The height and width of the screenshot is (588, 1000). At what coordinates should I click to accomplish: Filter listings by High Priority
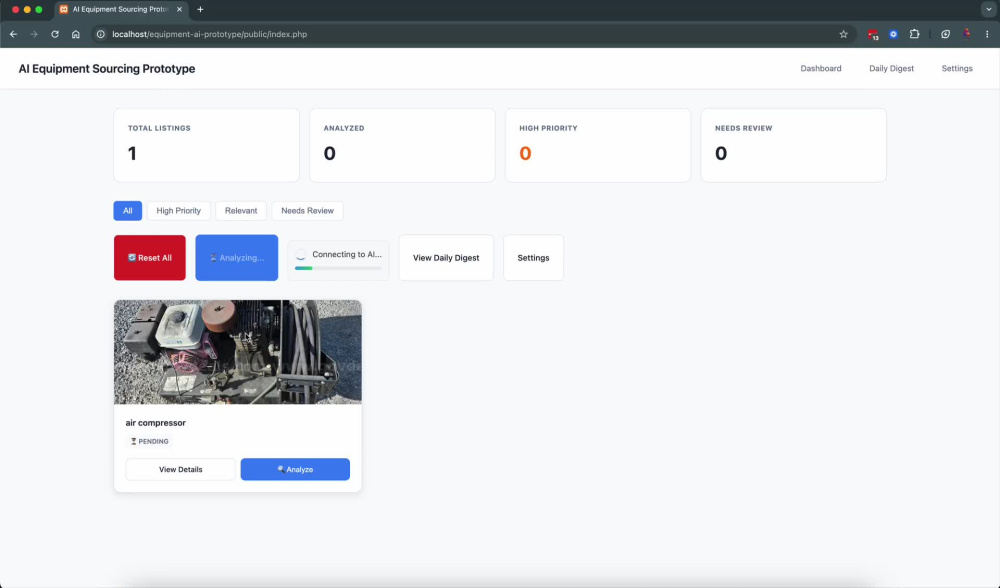[x=179, y=210]
